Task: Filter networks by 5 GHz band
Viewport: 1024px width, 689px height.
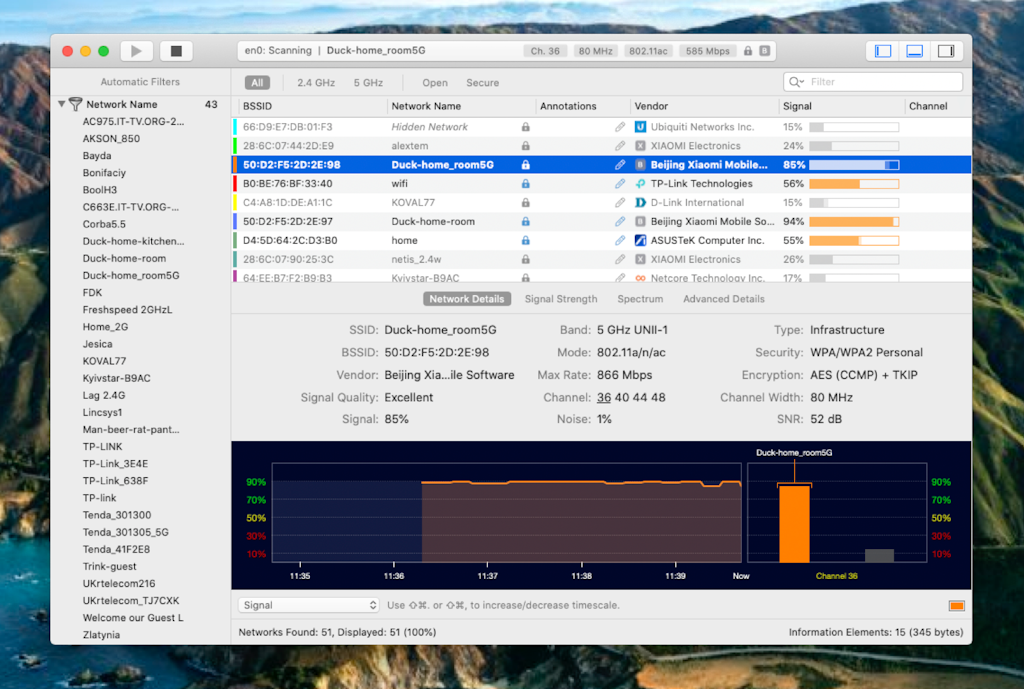Action: (x=367, y=83)
